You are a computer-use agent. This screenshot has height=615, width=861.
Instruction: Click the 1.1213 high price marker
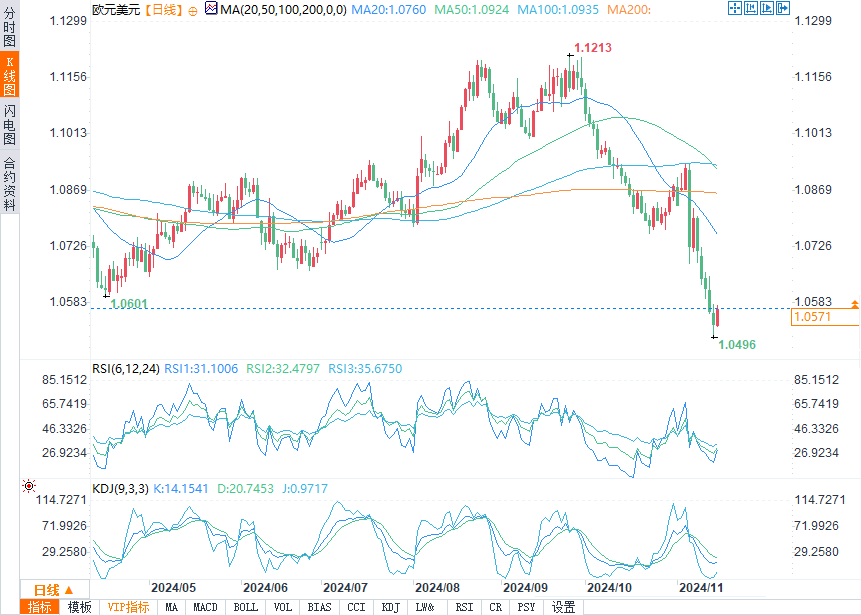coord(592,48)
